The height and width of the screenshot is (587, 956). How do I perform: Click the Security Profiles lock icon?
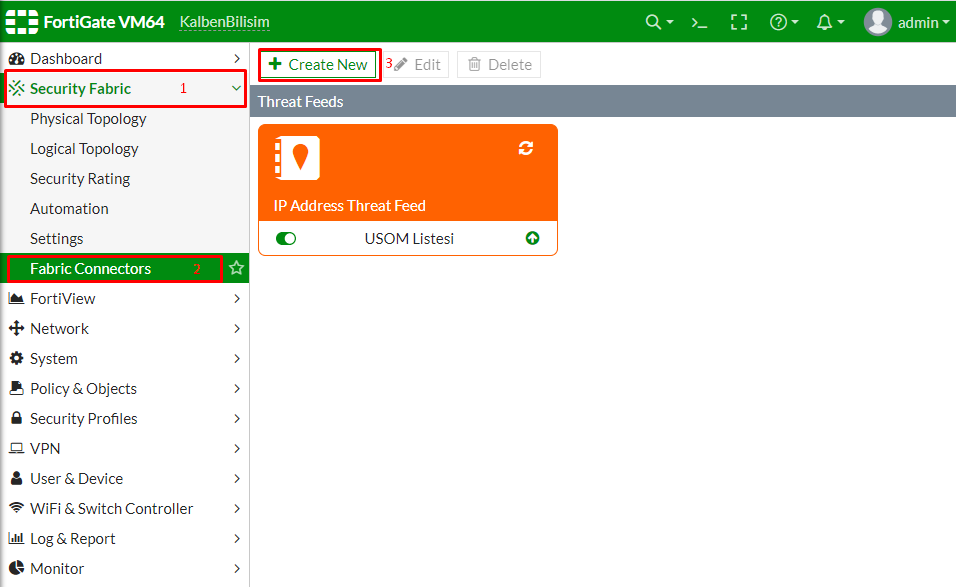pyautogui.click(x=16, y=418)
